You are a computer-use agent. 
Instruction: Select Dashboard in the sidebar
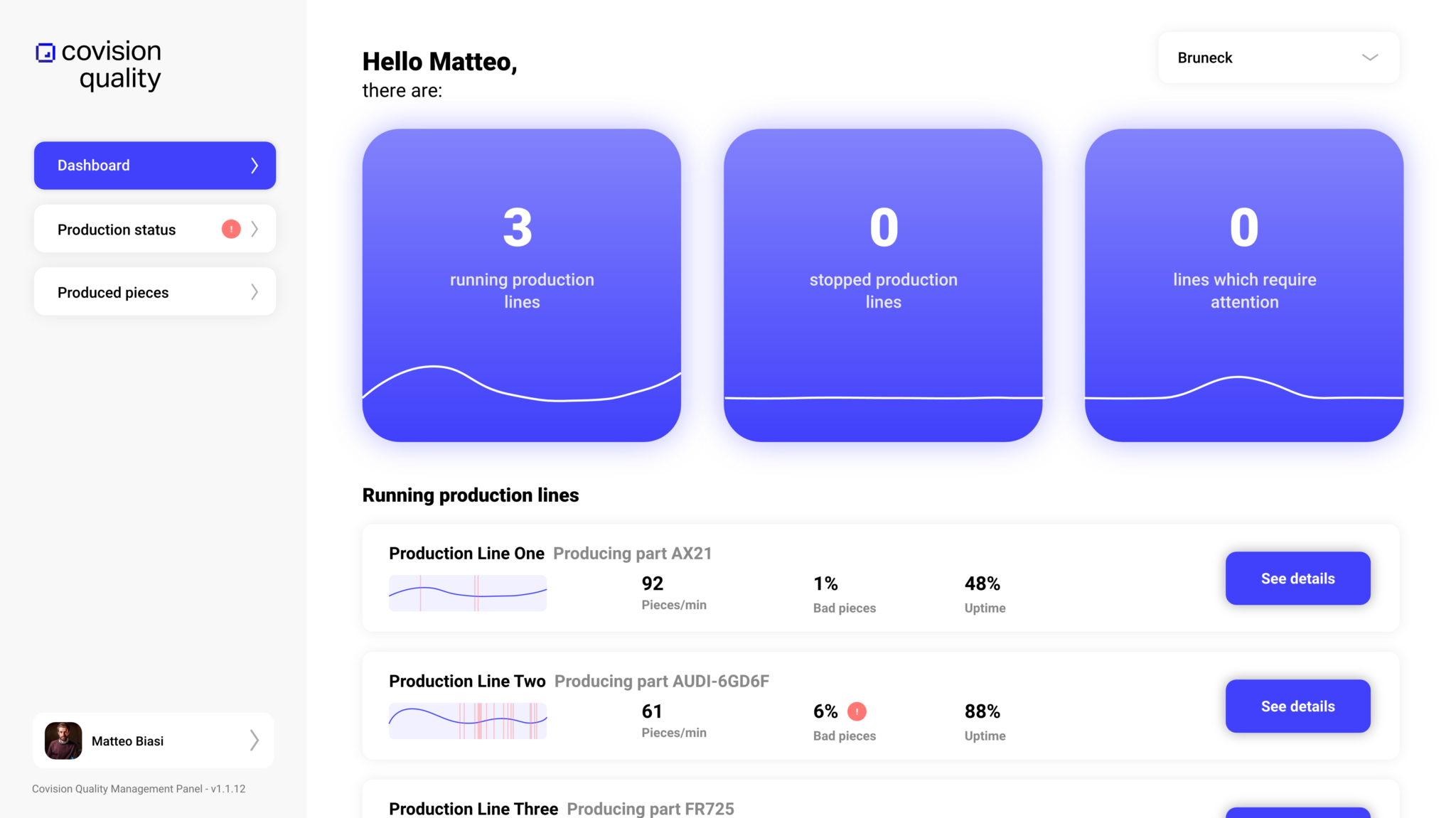154,165
